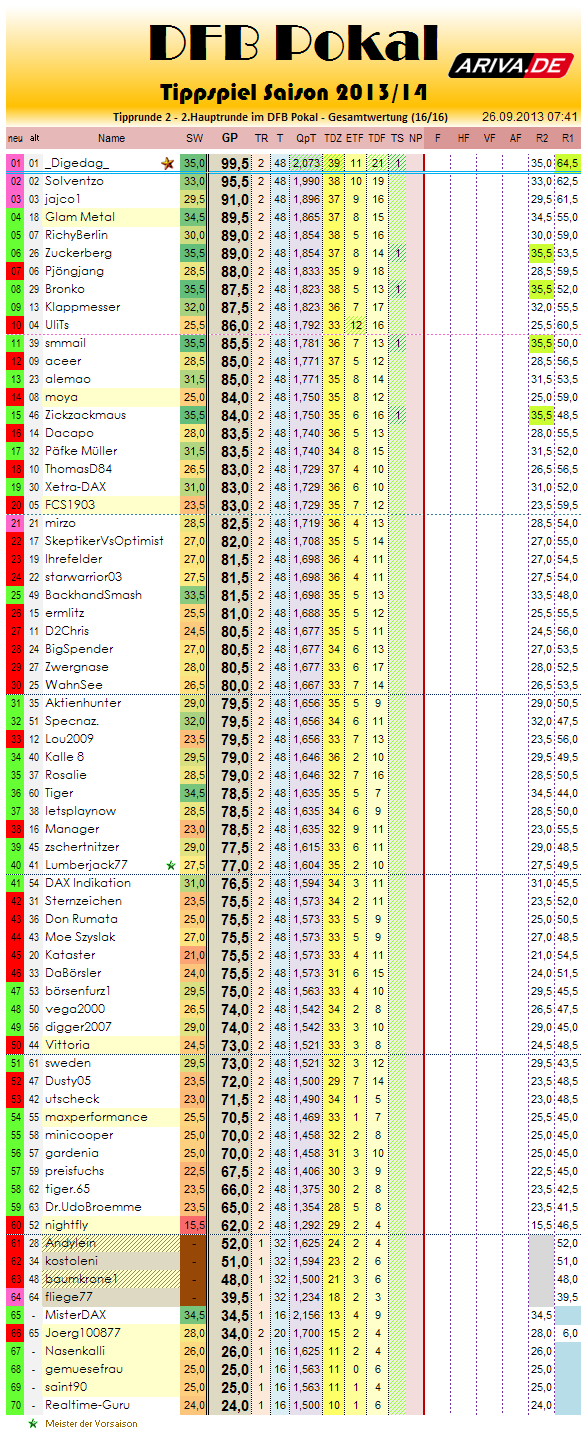Select the 'R1' column header
Screen dimensions: 587x1433
click(568, 138)
